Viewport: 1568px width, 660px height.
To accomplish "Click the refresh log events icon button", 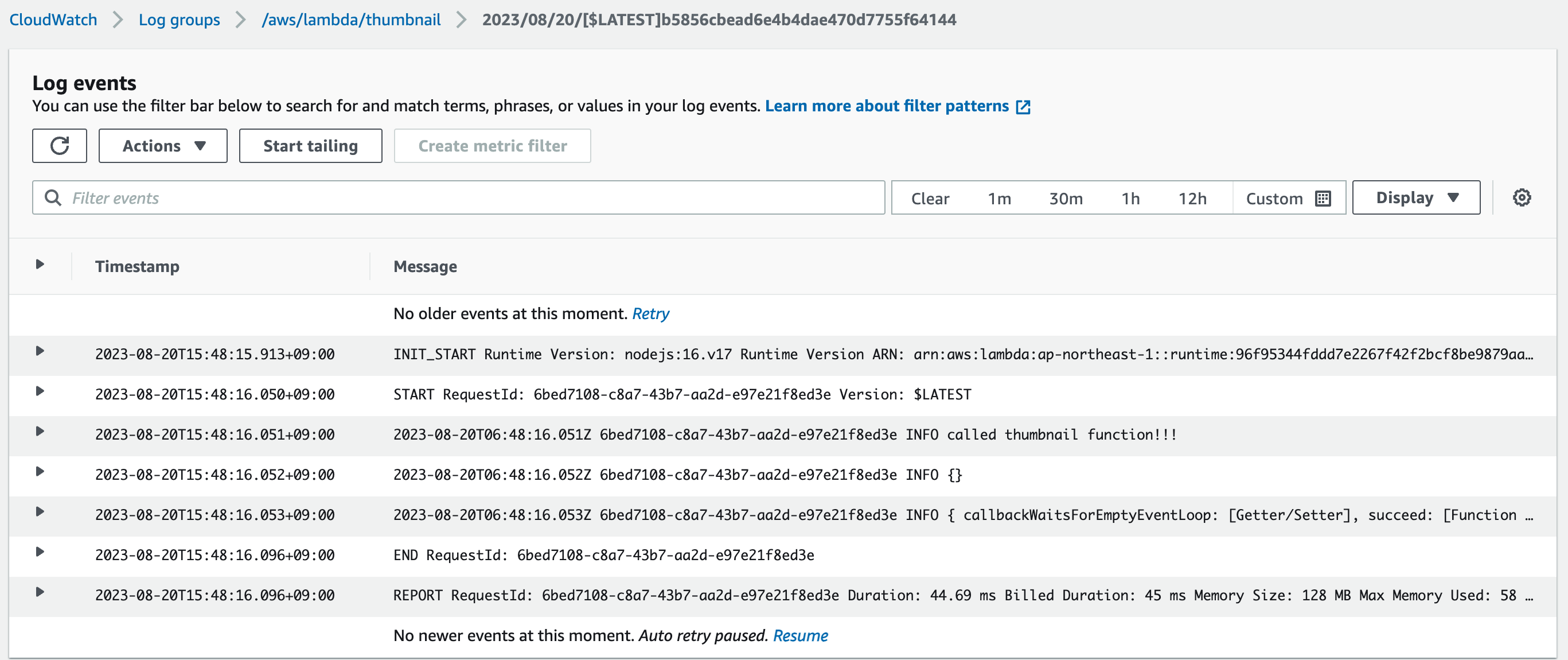I will coord(60,146).
